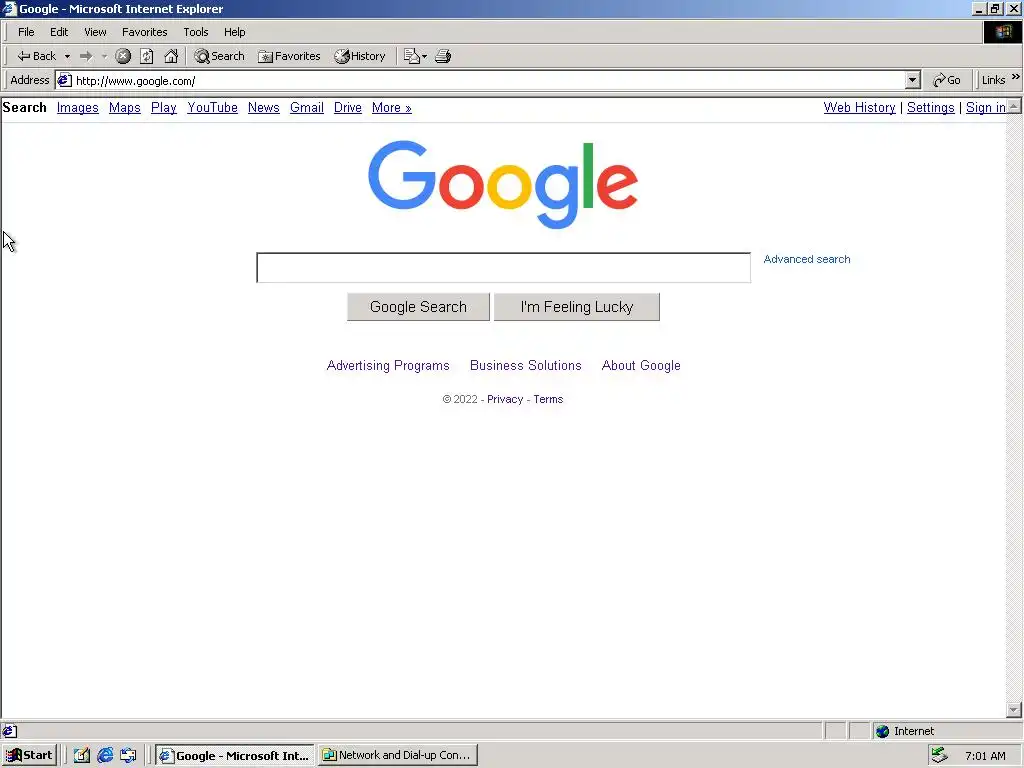This screenshot has width=1024, height=768.
Task: Open the Favorites menu
Action: (144, 32)
